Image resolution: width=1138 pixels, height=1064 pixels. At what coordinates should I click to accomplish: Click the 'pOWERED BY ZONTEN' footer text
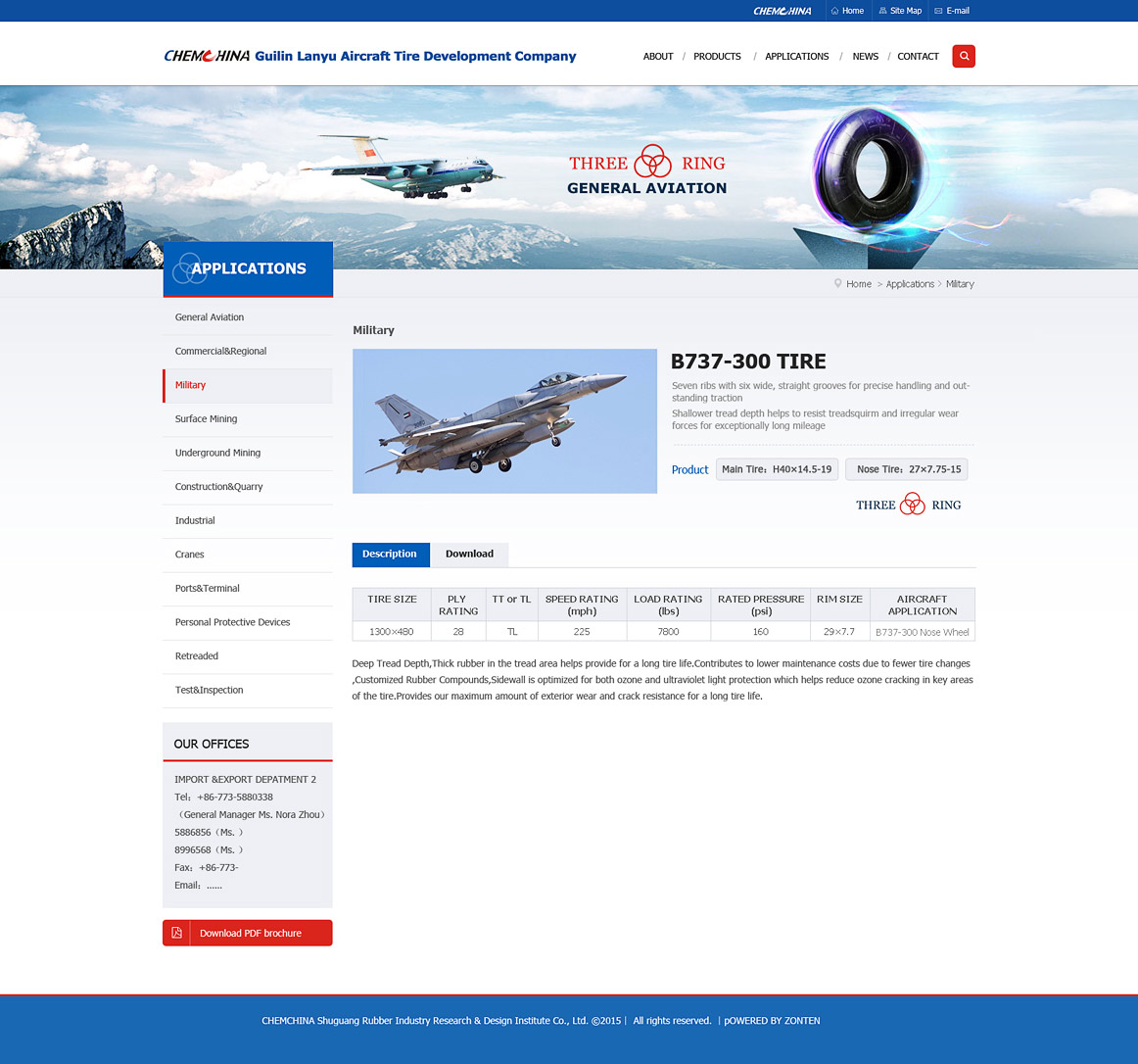[x=772, y=1021]
